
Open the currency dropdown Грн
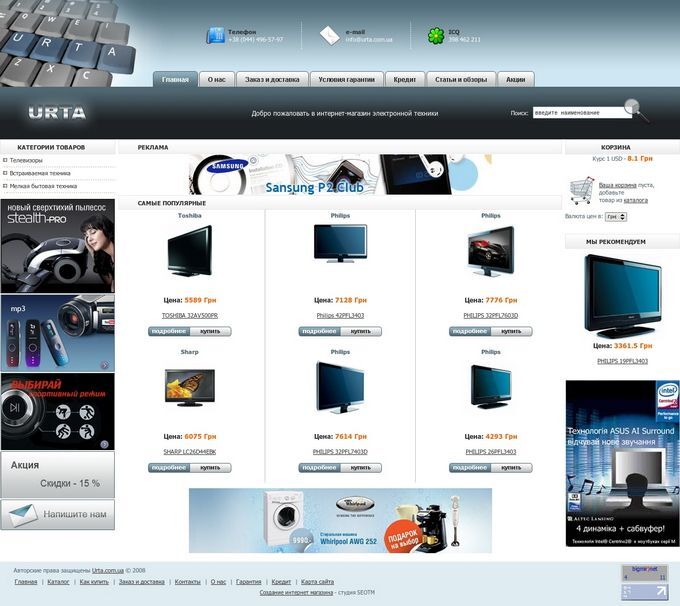616,216
